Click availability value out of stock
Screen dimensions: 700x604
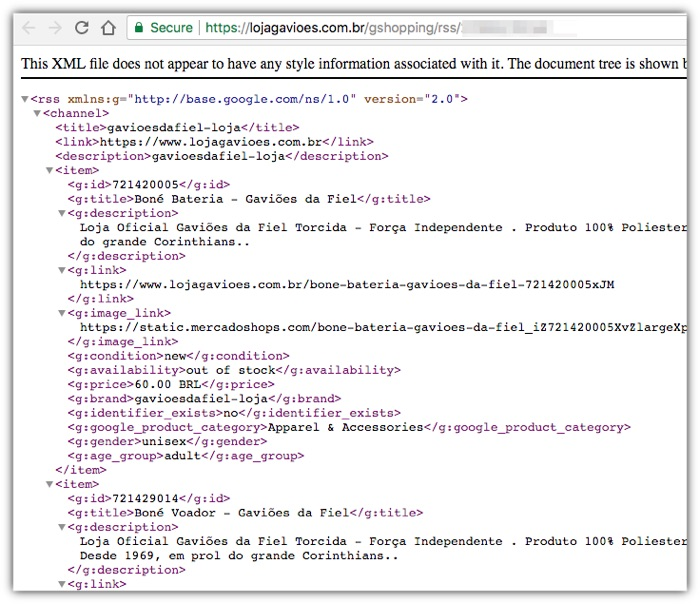pyautogui.click(x=231, y=371)
